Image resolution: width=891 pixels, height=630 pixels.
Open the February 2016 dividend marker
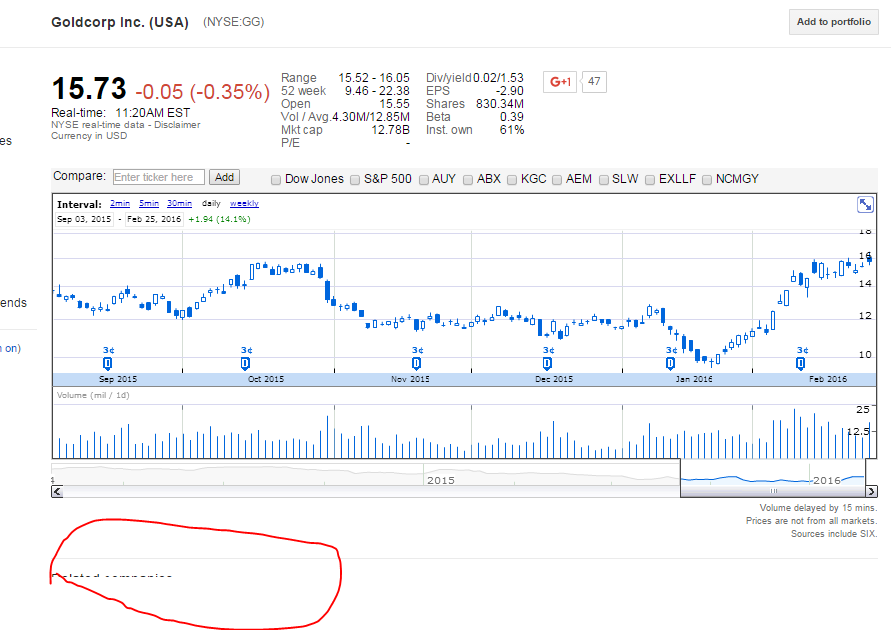[801, 363]
